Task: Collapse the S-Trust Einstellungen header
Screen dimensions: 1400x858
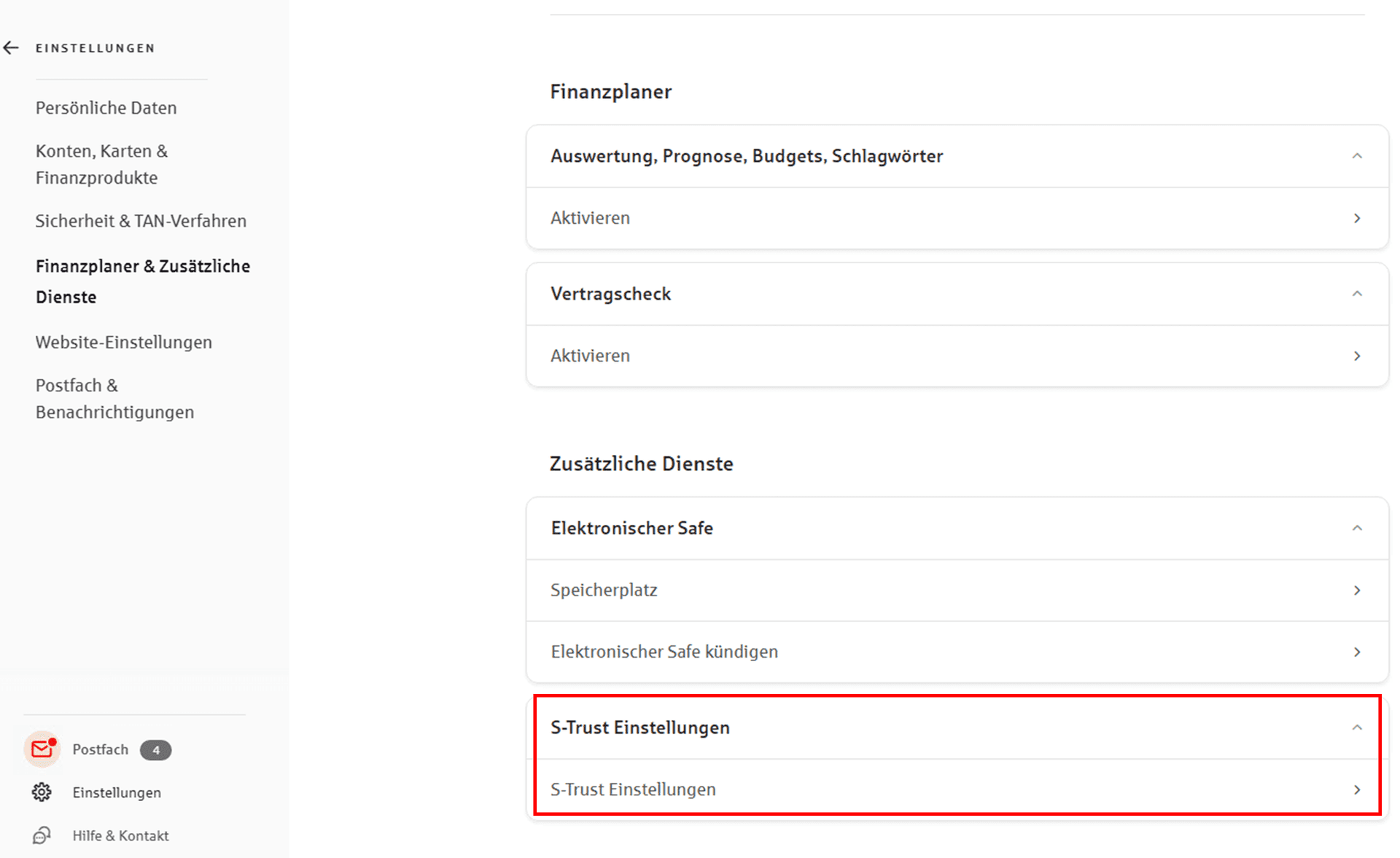Action: pos(1357,728)
